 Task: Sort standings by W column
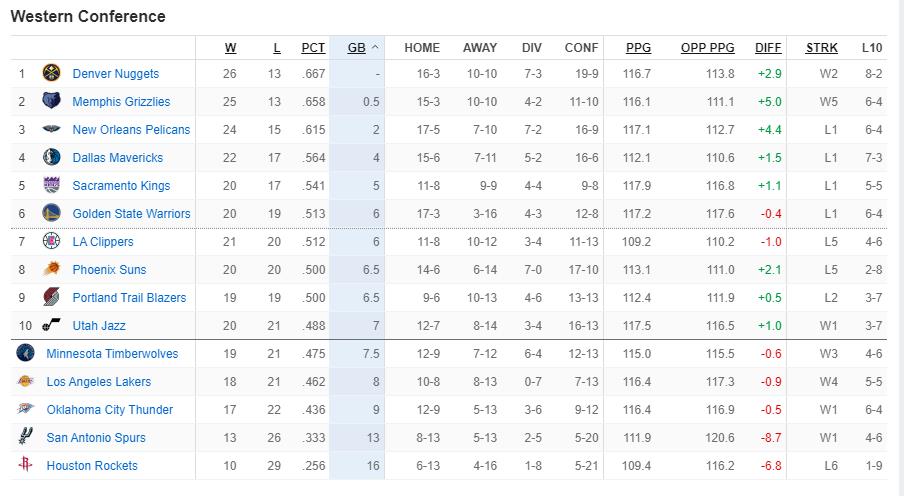[230, 47]
